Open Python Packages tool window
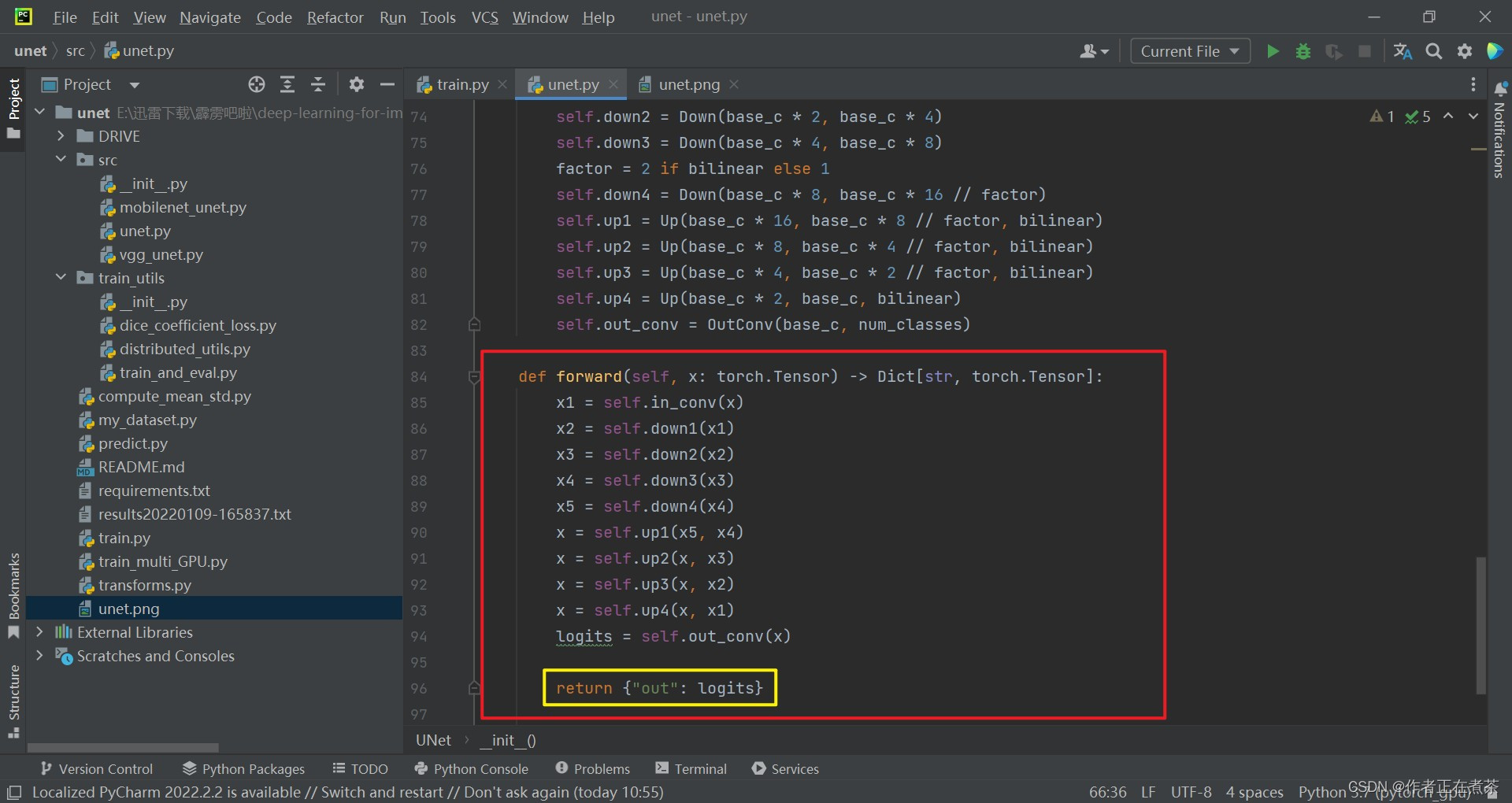Screen dimensions: 1512x803 (x=243, y=768)
